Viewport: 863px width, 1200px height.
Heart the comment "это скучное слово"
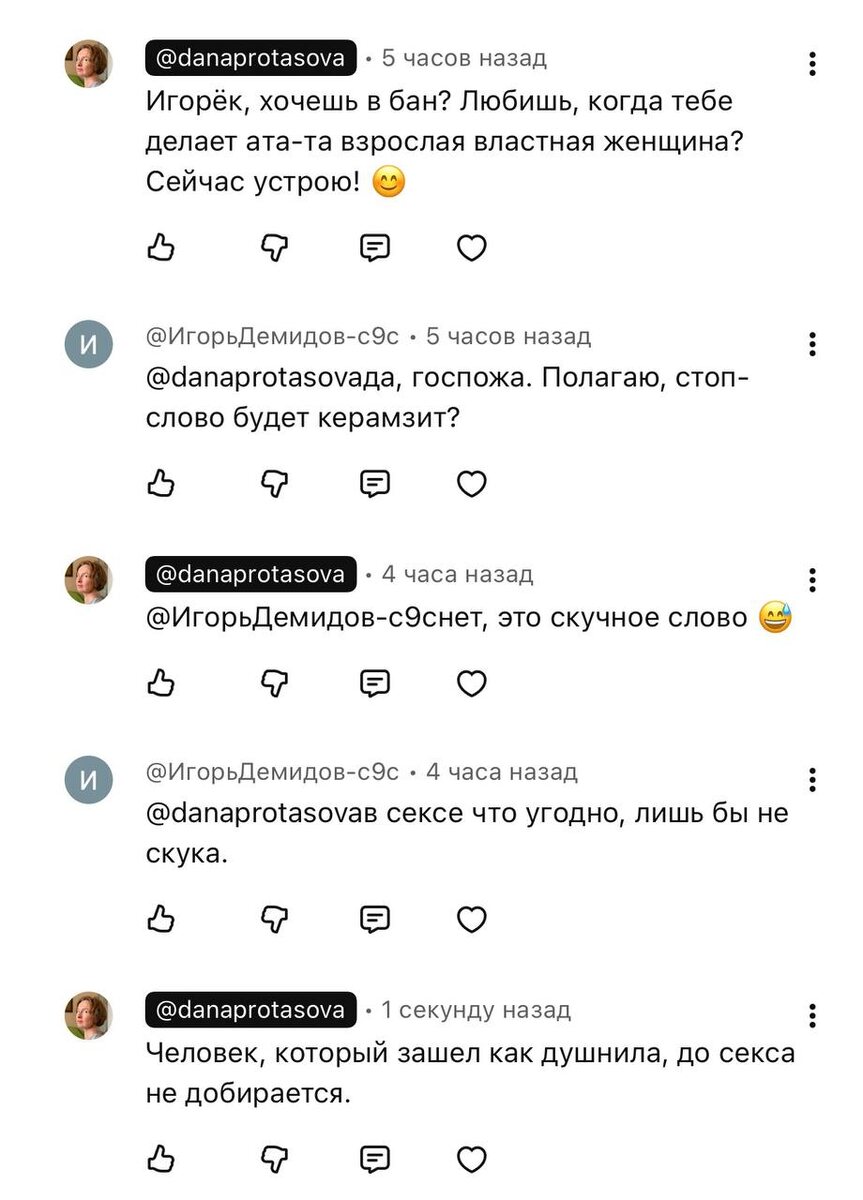pos(471,684)
